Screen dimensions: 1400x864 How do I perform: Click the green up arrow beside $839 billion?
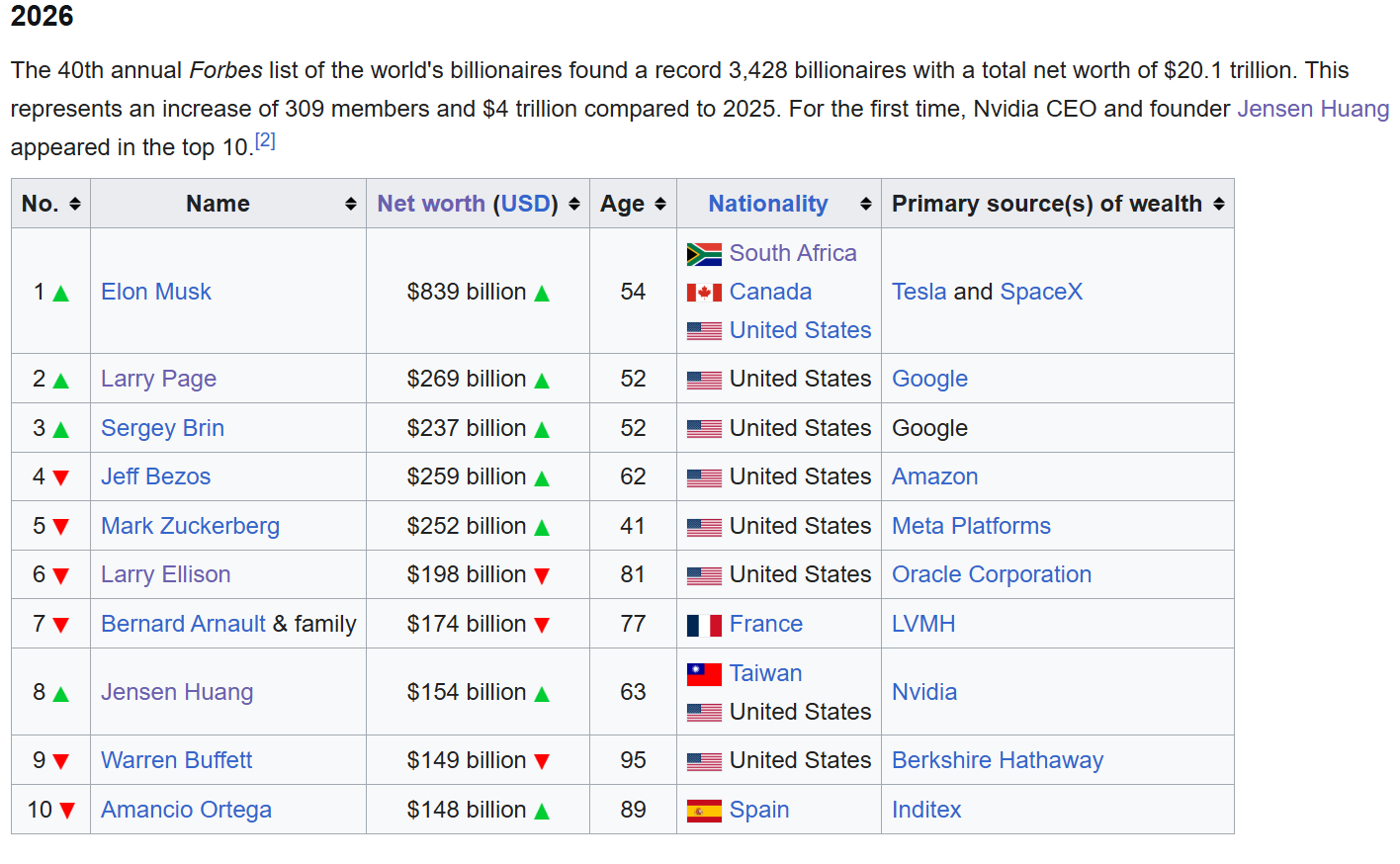[x=542, y=294]
